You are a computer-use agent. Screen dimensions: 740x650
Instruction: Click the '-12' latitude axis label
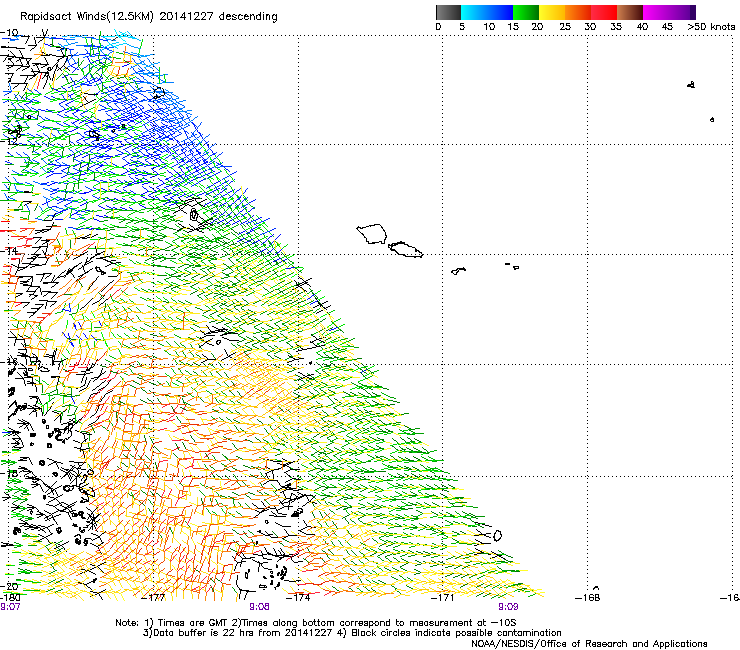(9, 141)
